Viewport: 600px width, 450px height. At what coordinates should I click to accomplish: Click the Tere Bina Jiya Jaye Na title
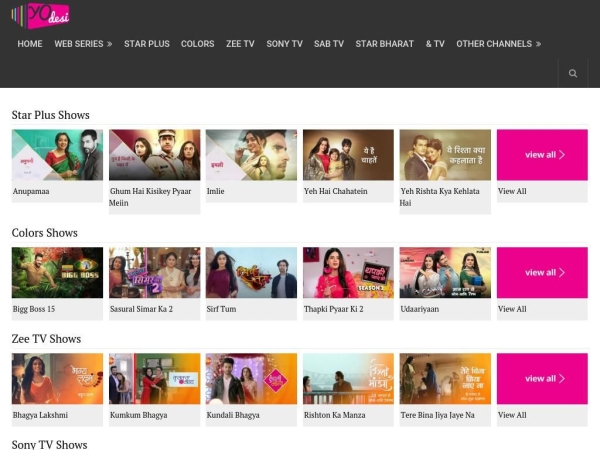437,415
